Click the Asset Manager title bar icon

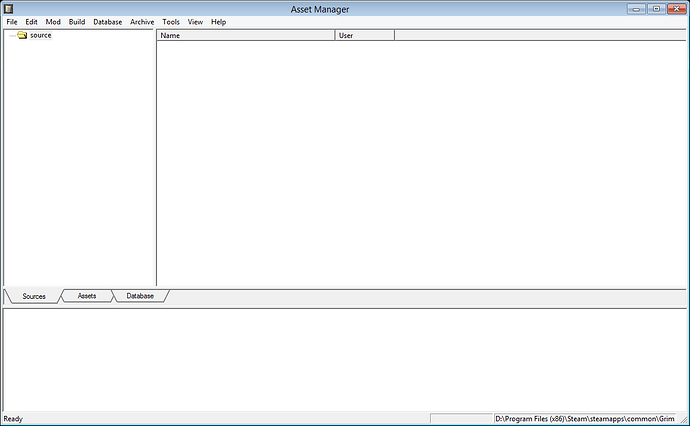(x=9, y=8)
